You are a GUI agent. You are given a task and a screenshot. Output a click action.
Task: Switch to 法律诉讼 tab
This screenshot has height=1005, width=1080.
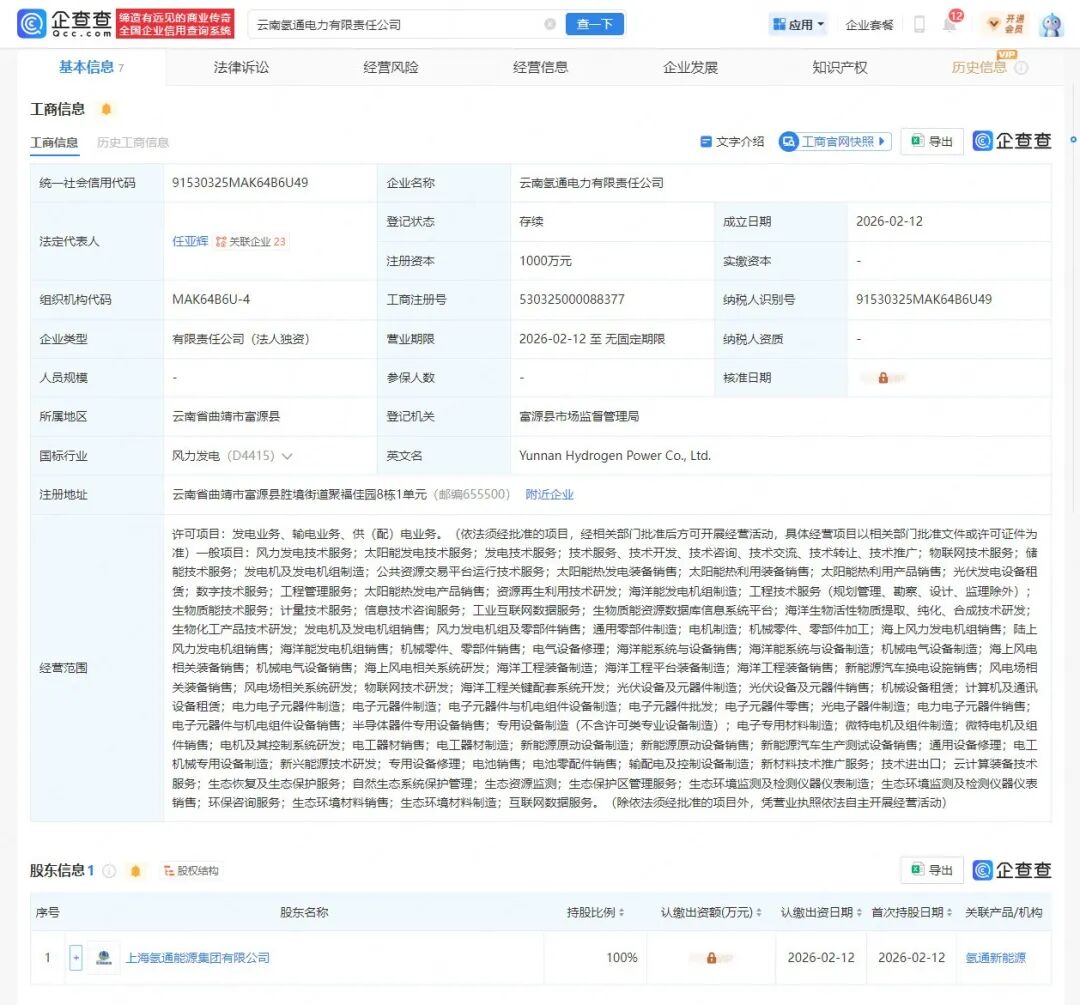[x=241, y=67]
